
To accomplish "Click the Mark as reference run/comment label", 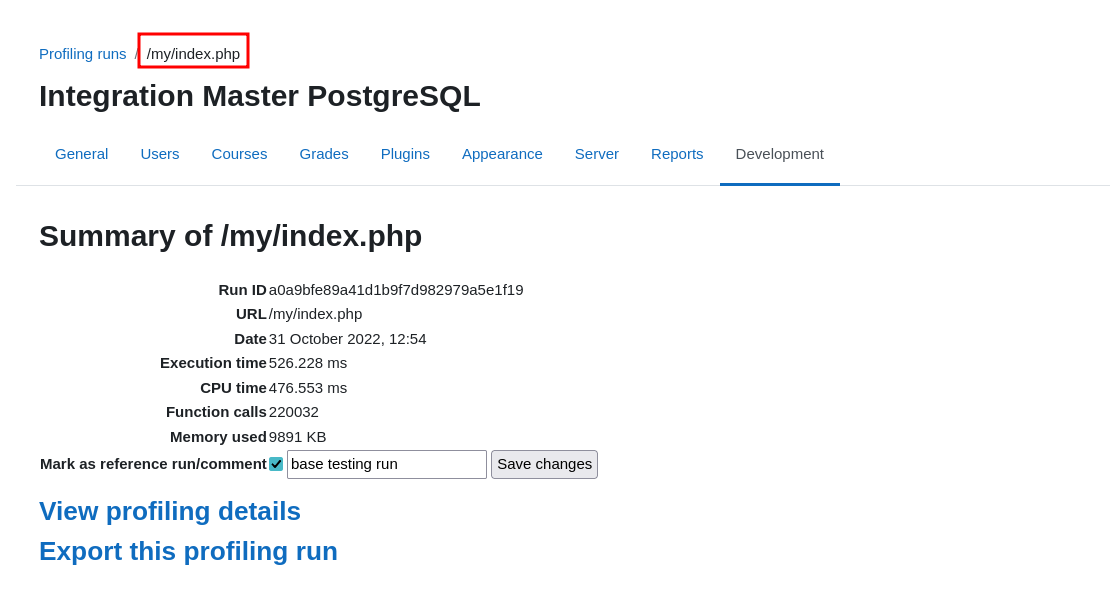I will click(153, 464).
